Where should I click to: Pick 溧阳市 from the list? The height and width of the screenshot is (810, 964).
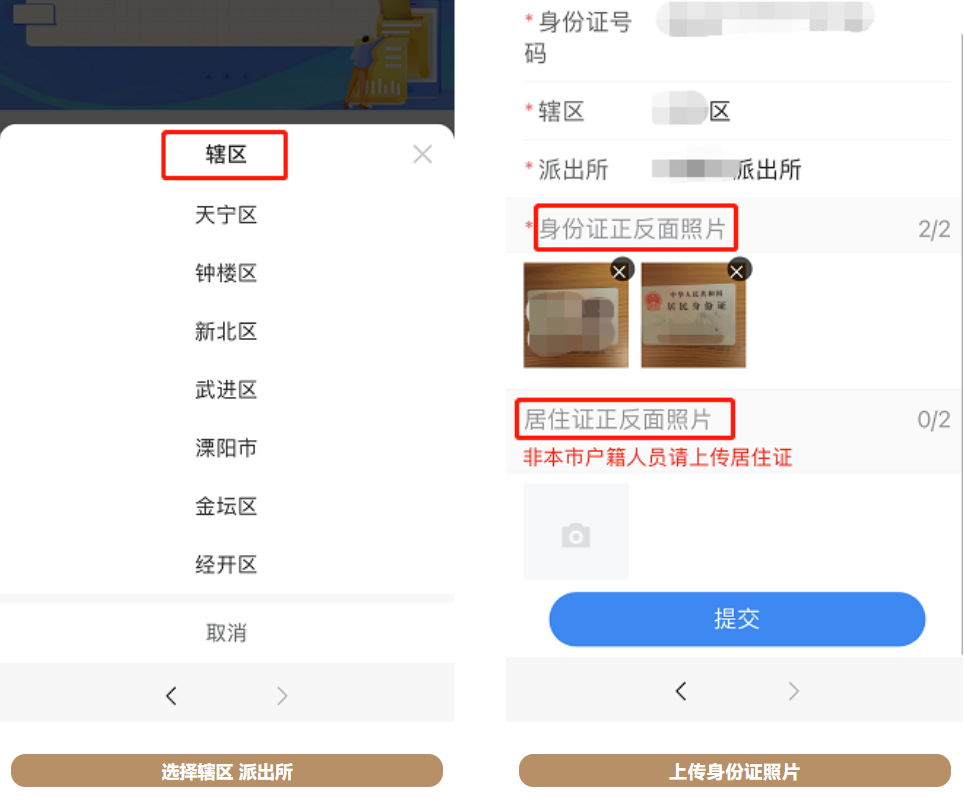pos(226,448)
